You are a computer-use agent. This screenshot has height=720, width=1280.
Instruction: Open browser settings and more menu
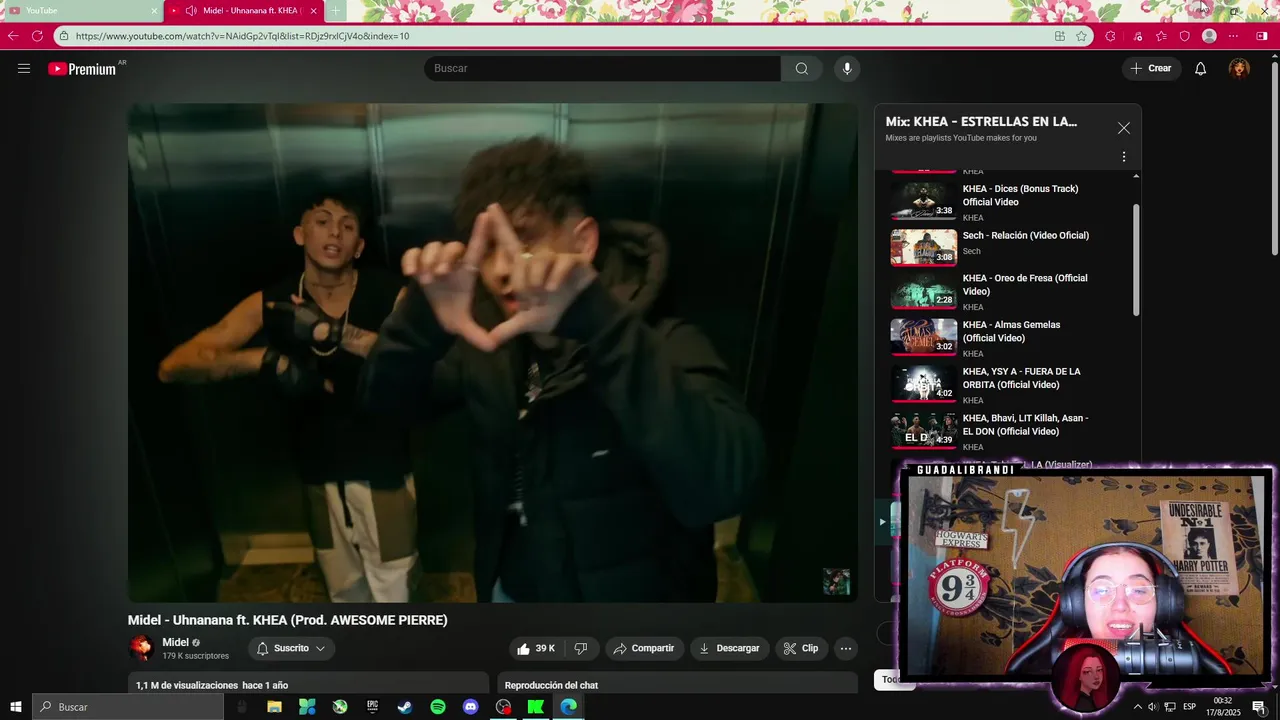point(1233,36)
